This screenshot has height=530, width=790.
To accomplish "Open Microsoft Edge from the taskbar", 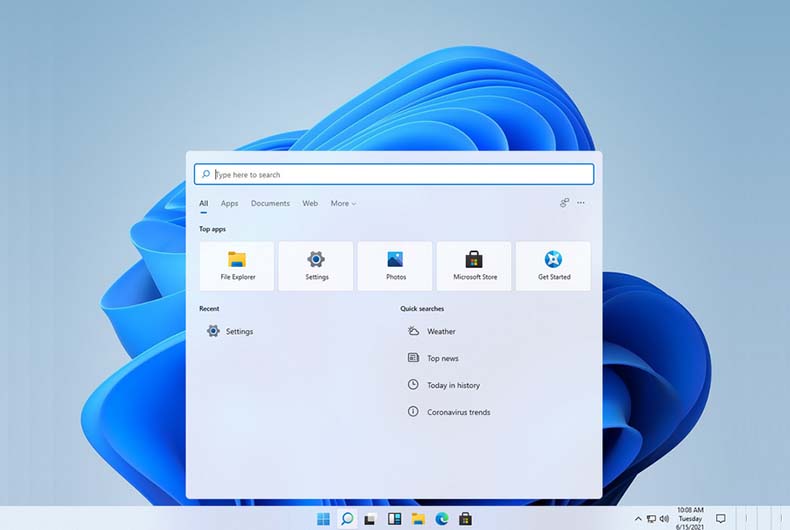I will pyautogui.click(x=442, y=519).
